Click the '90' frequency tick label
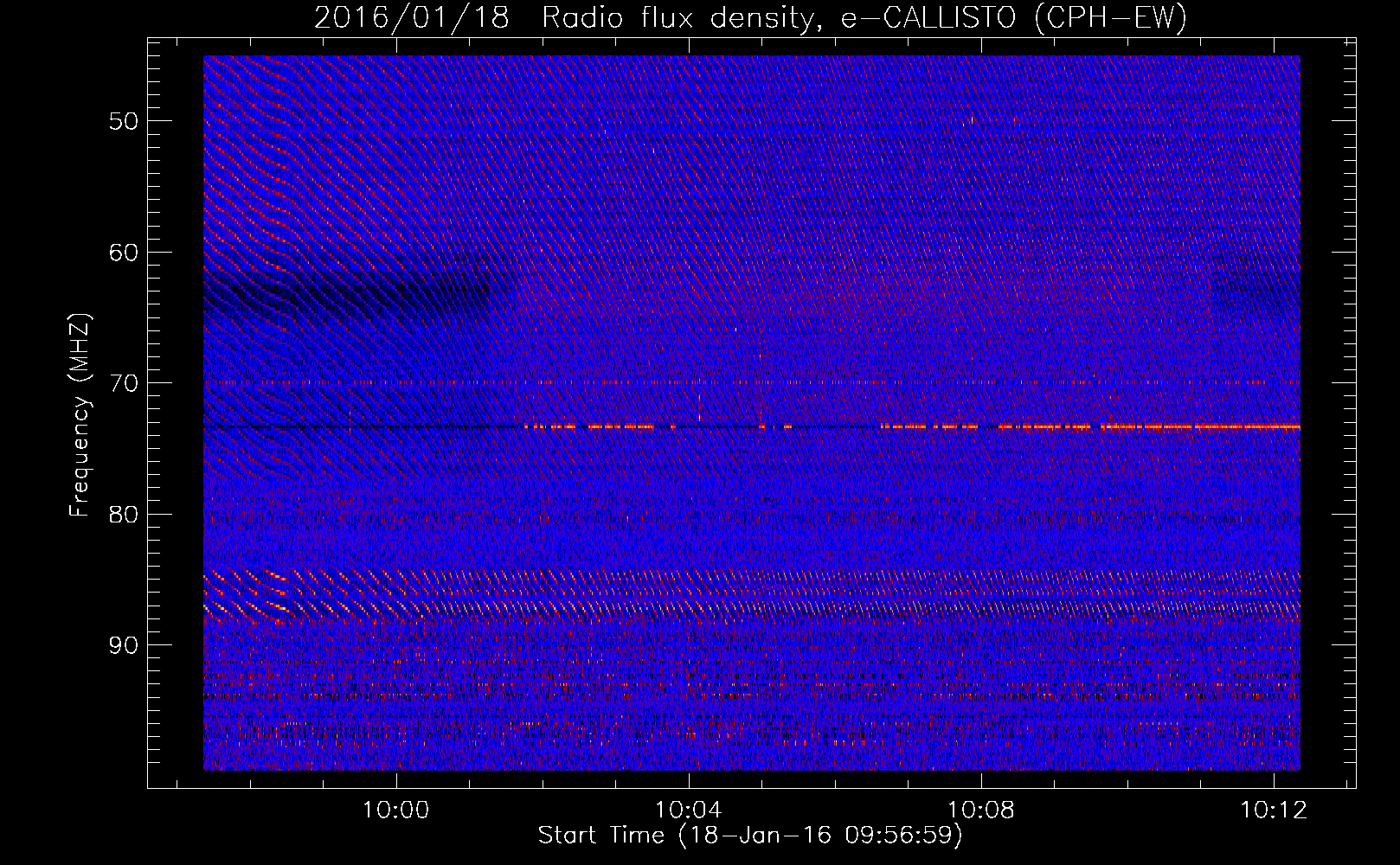Image resolution: width=1400 pixels, height=865 pixels. [x=123, y=645]
